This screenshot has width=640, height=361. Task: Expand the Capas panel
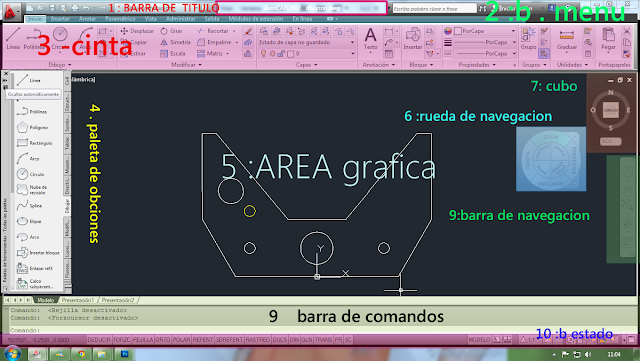[306, 65]
